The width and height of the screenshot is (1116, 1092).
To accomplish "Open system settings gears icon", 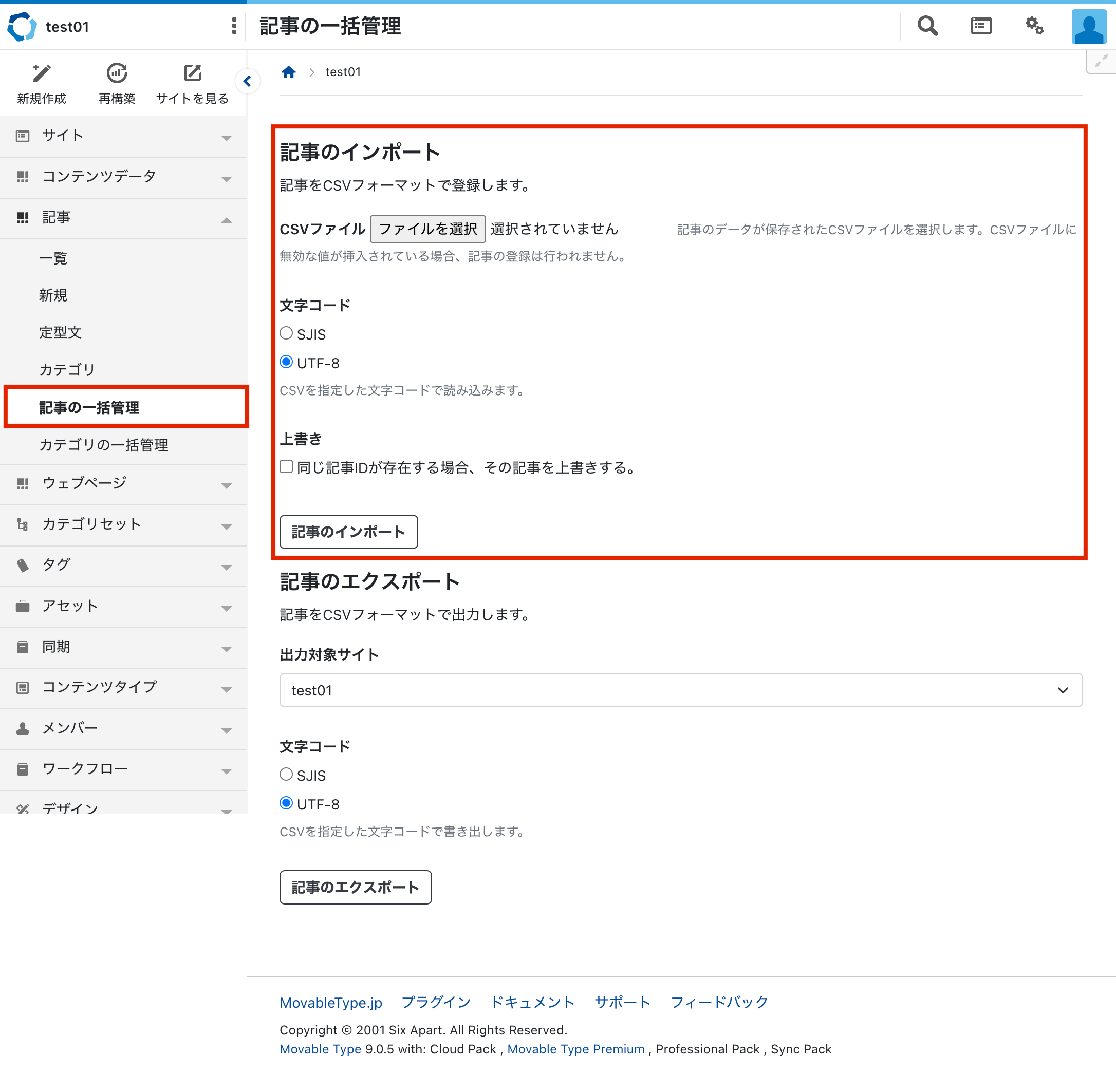I will 1034,26.
